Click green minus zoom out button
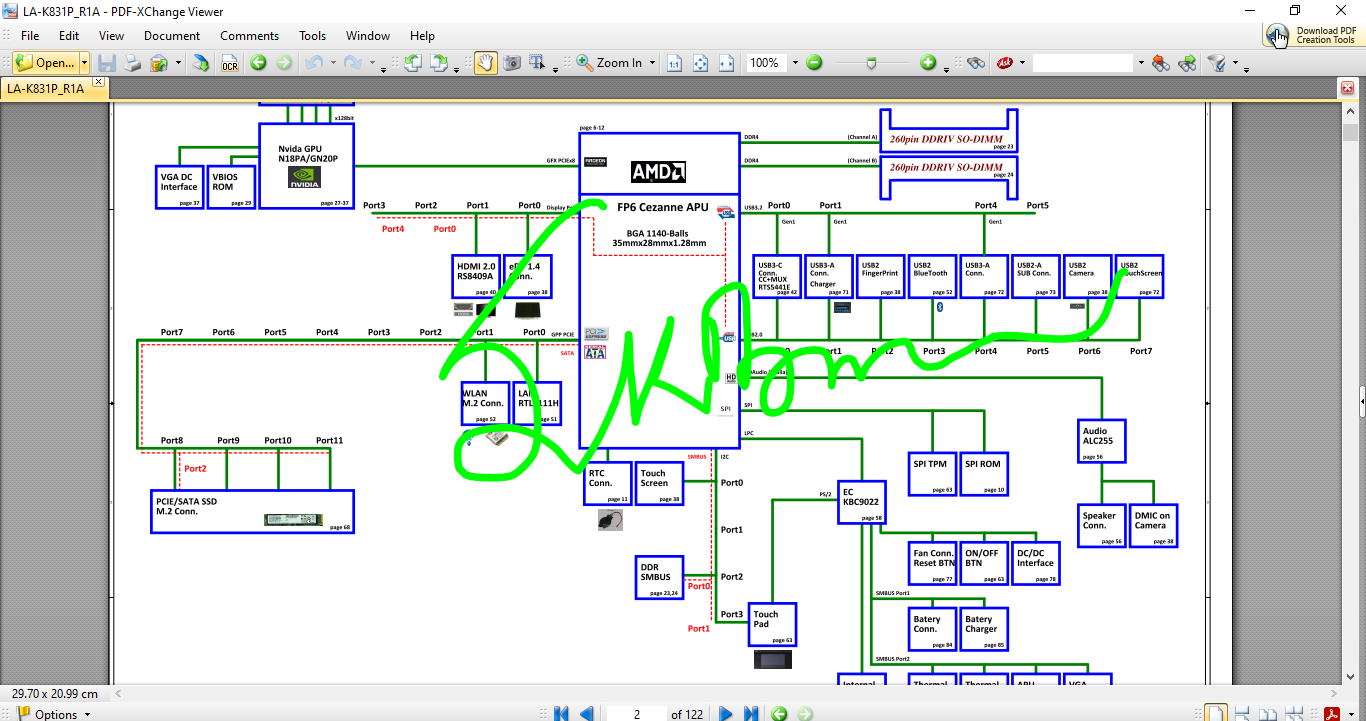The image size is (1366, 721). tap(814, 63)
